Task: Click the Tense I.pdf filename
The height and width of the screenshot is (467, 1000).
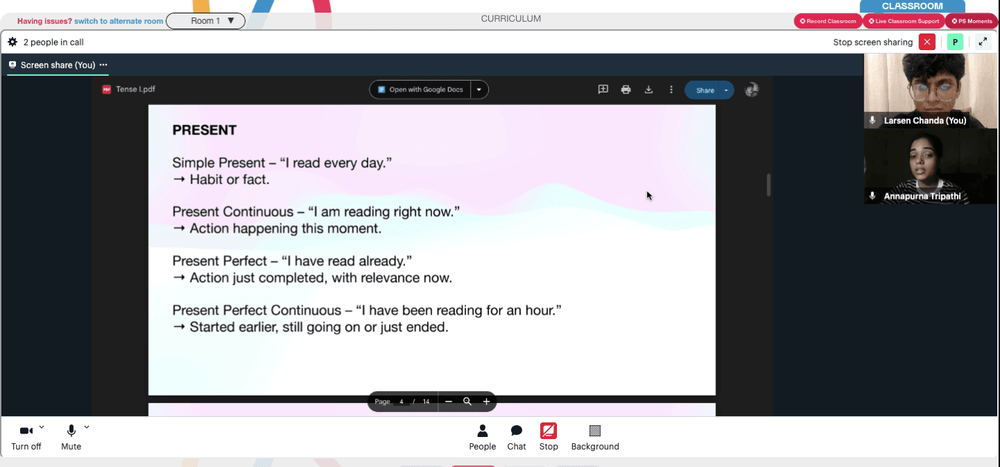Action: click(x=135, y=90)
